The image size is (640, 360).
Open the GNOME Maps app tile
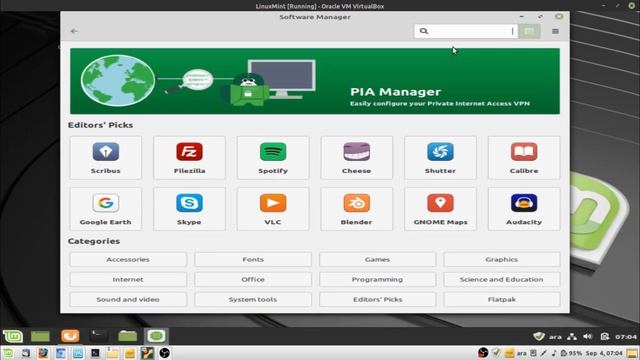[440, 209]
